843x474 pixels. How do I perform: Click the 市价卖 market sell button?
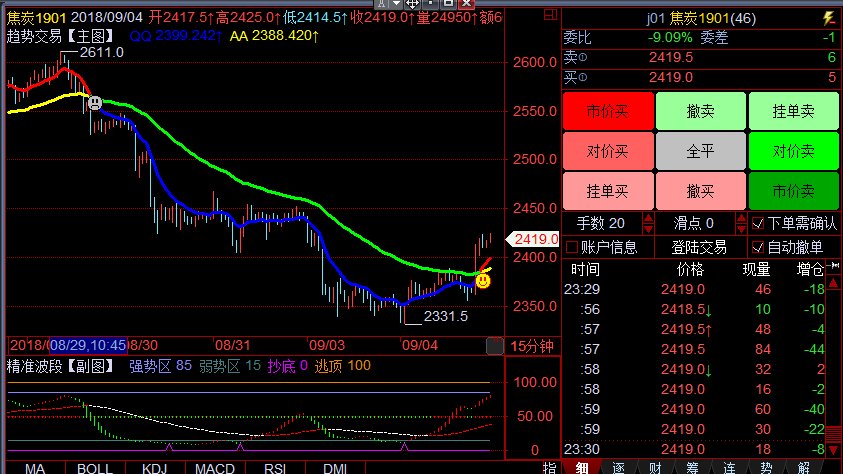point(793,191)
